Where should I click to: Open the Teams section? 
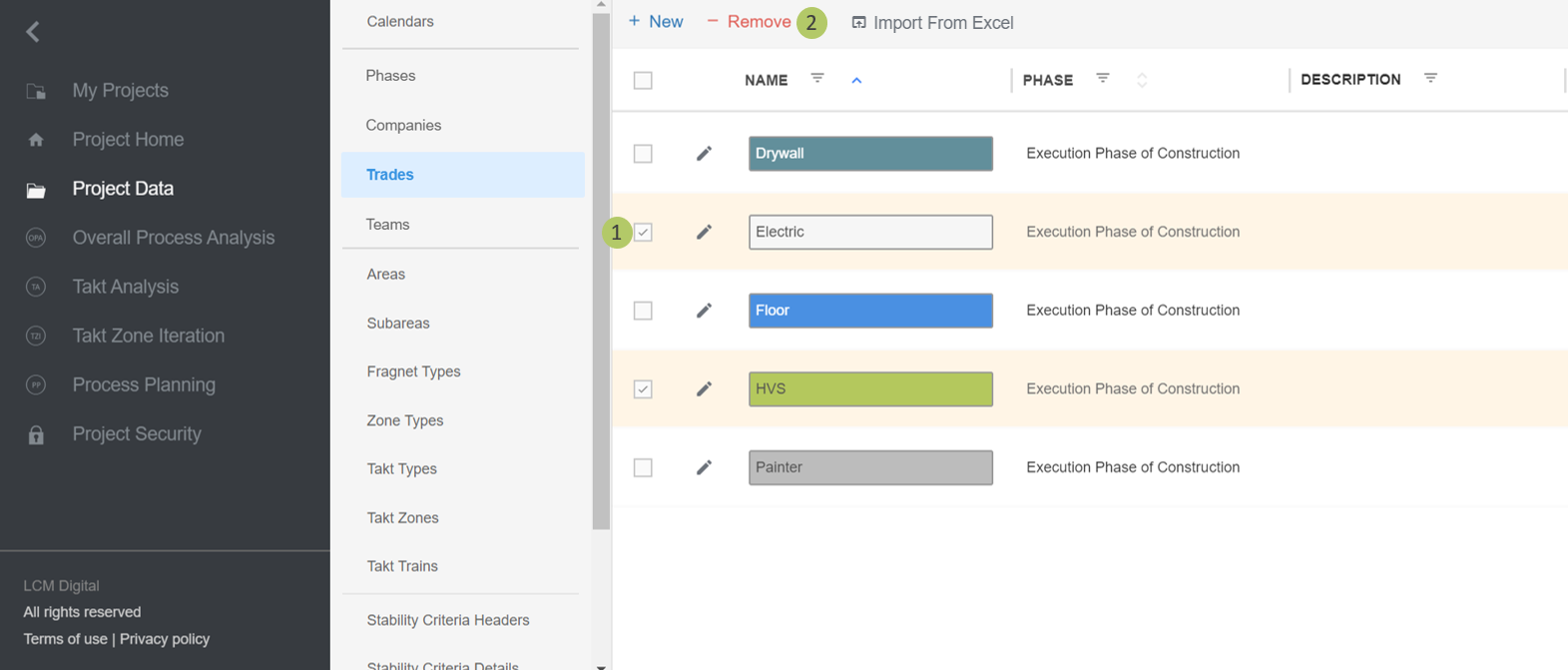(x=388, y=225)
